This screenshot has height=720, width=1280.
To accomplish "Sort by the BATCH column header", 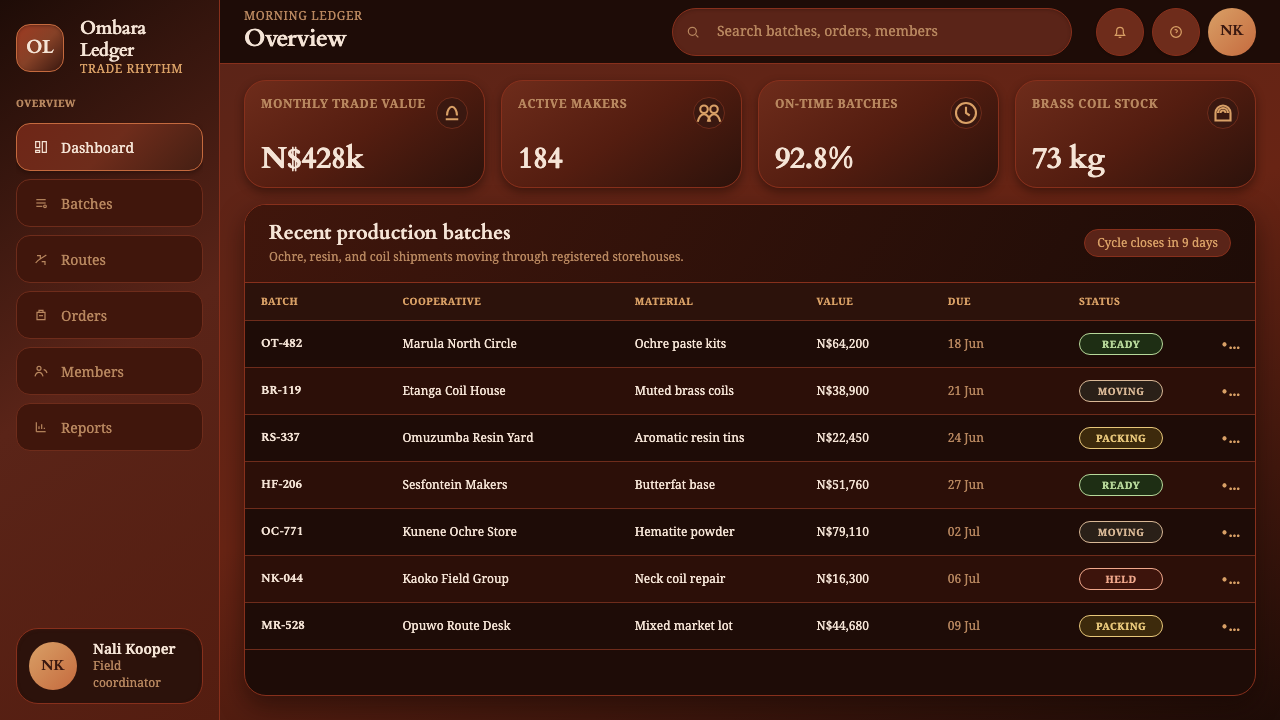I will click(x=279, y=301).
